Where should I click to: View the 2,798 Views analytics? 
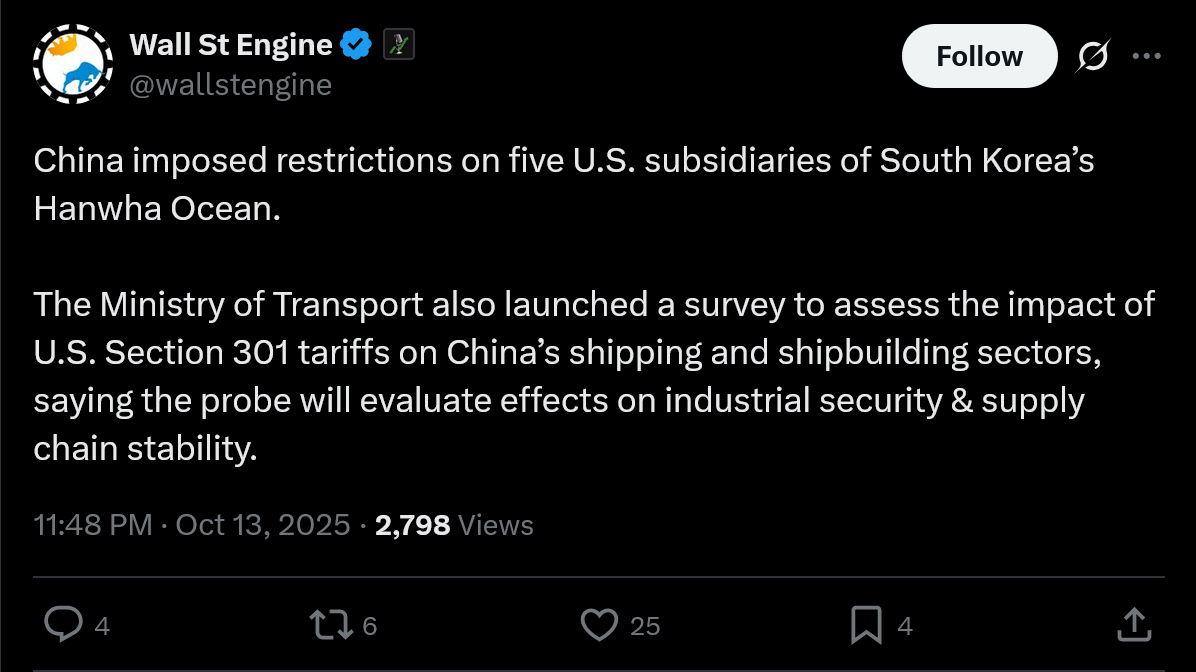coord(453,525)
